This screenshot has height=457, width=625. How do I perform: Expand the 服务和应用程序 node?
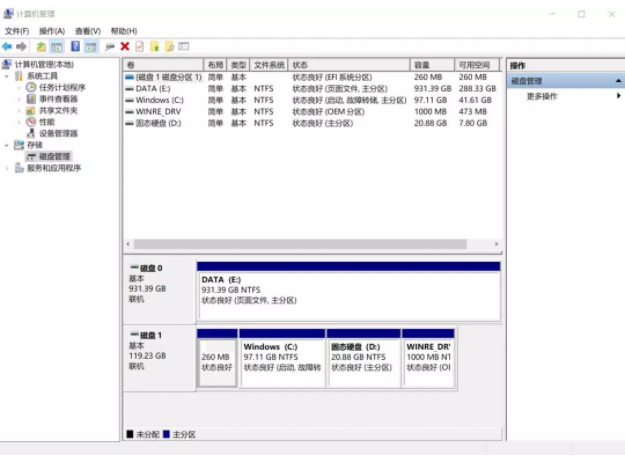[7, 168]
